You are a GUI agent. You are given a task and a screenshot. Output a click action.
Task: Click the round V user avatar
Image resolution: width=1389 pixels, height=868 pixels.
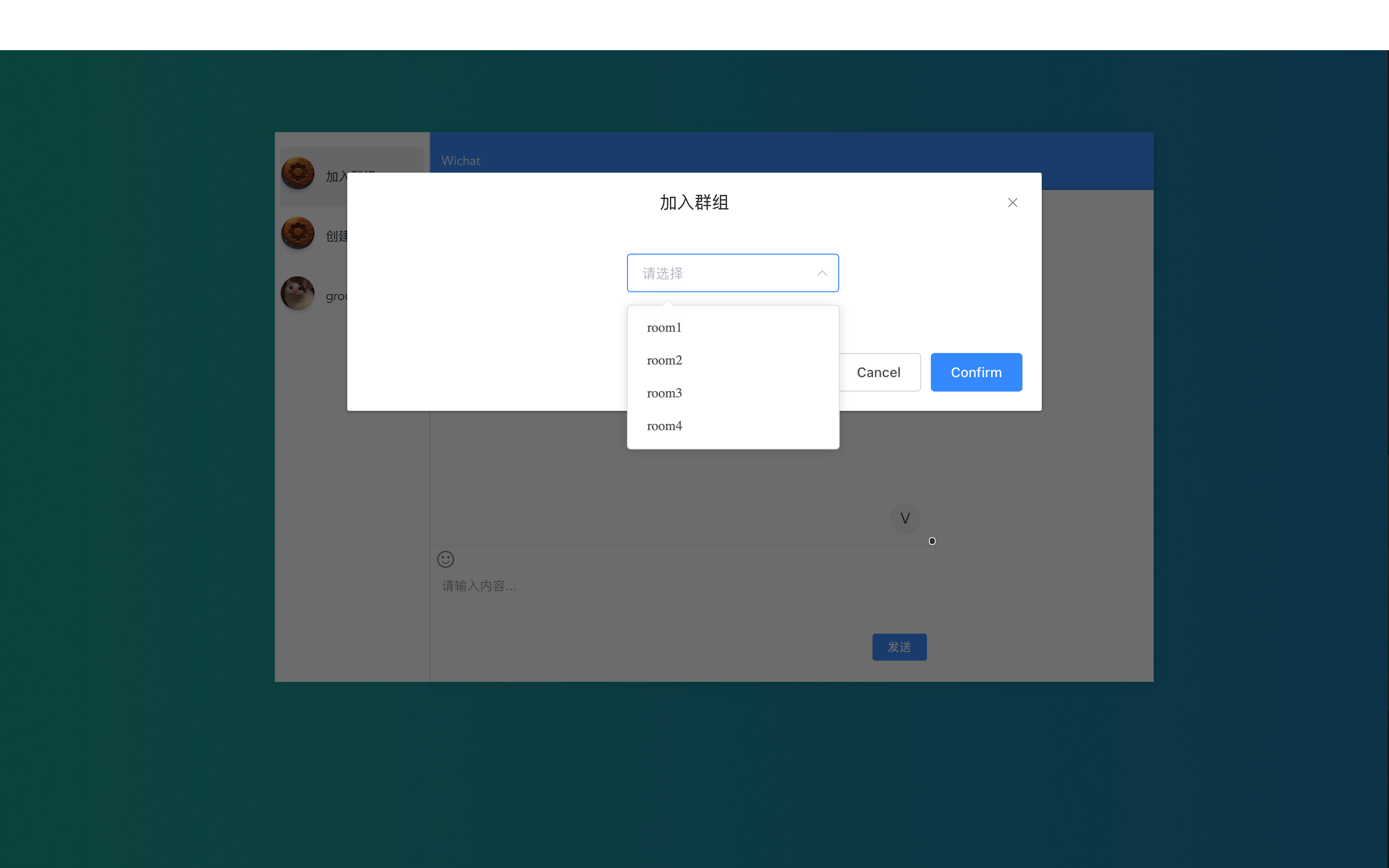[905, 518]
